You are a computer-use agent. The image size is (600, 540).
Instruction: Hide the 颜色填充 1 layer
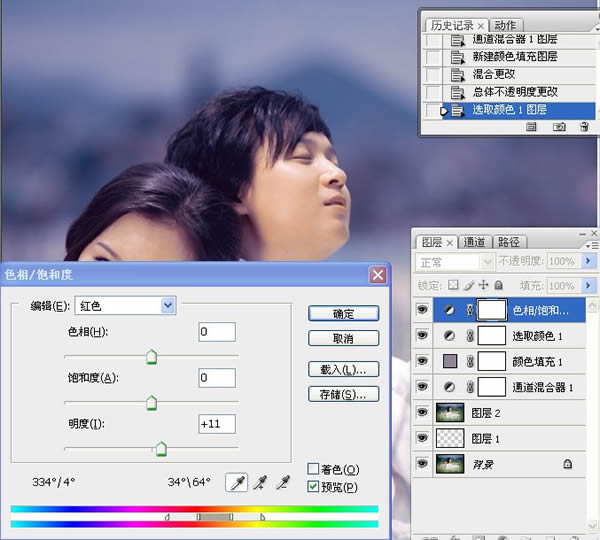[422, 361]
